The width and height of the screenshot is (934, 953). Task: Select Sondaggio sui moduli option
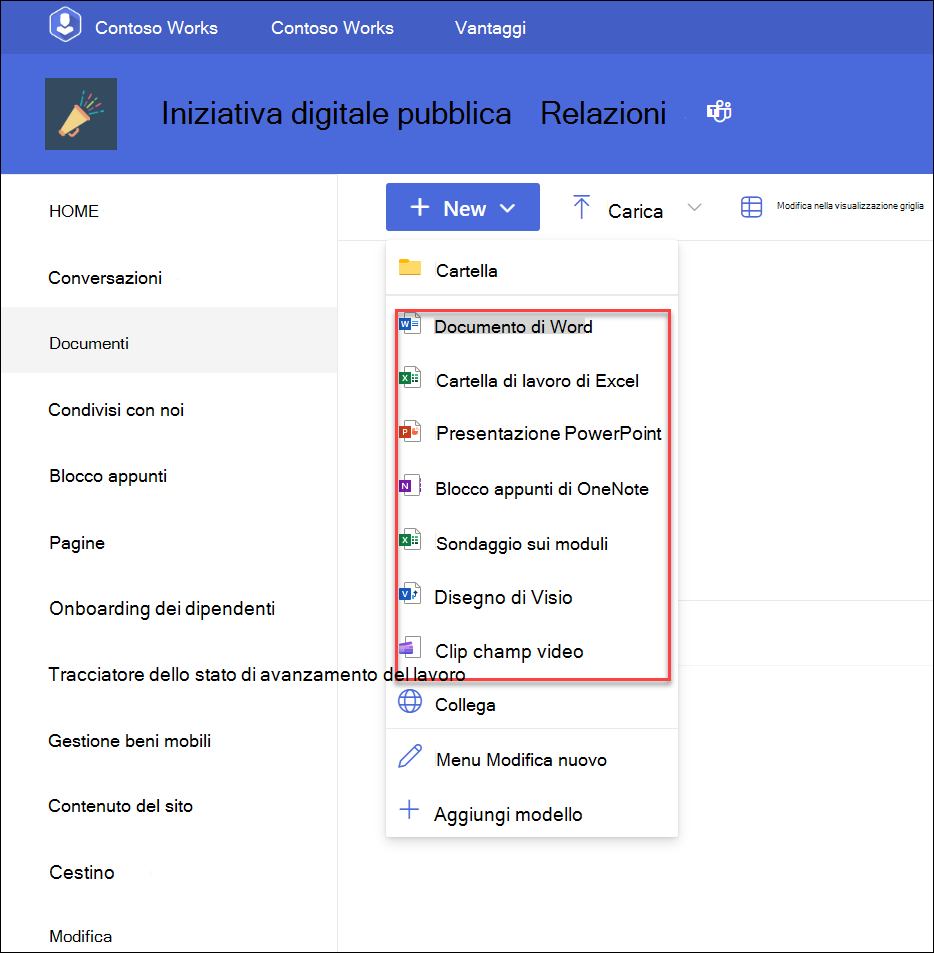[x=532, y=543]
